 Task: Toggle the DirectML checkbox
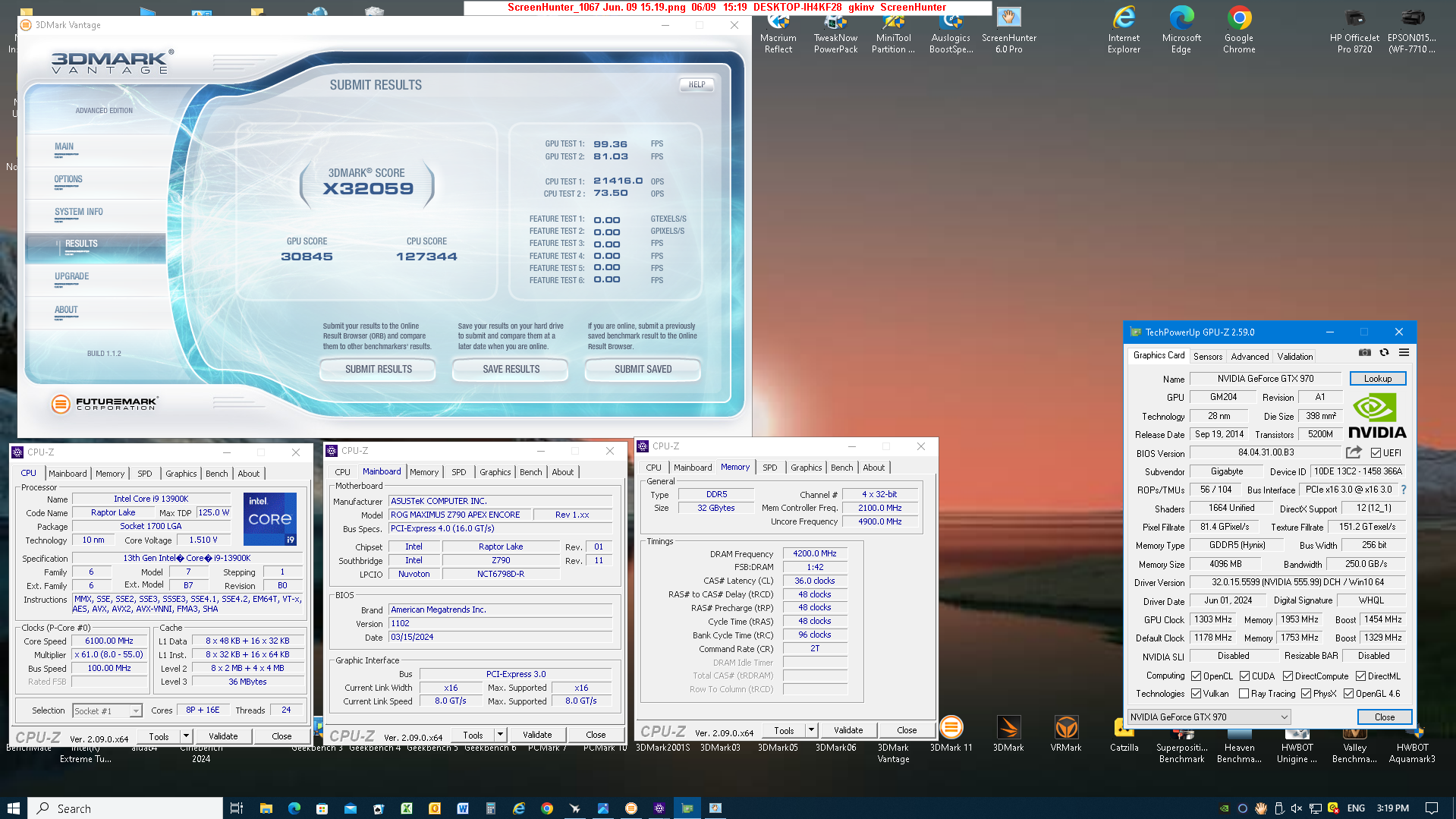pos(1360,676)
